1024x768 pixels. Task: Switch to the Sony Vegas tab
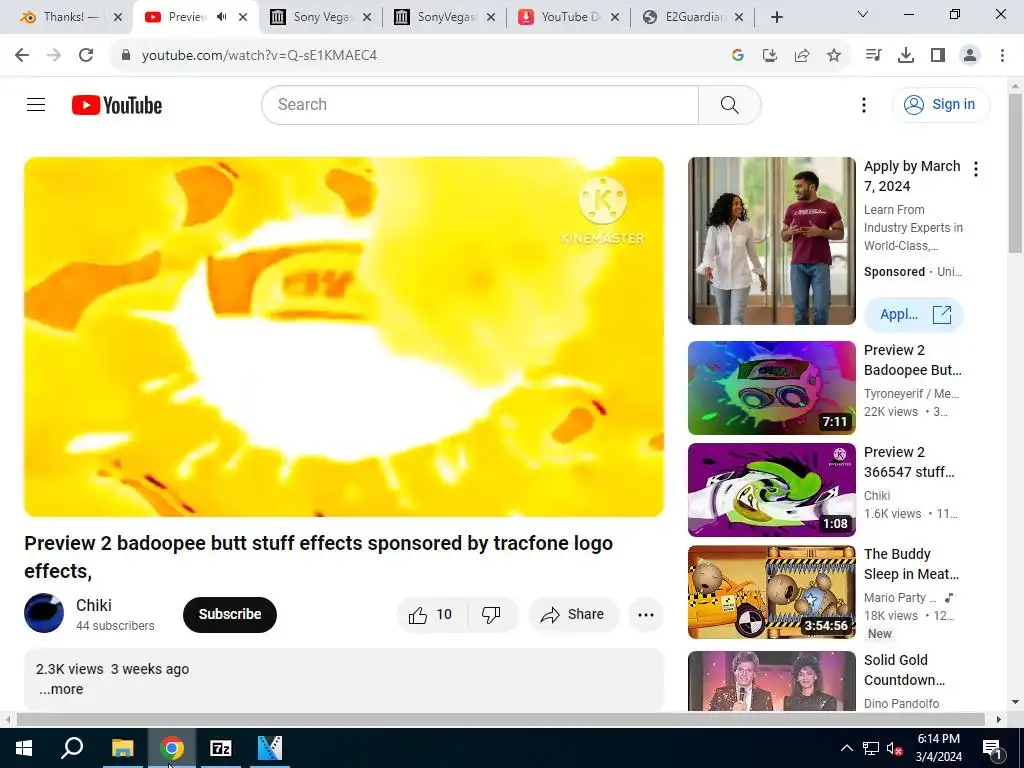tap(322, 17)
